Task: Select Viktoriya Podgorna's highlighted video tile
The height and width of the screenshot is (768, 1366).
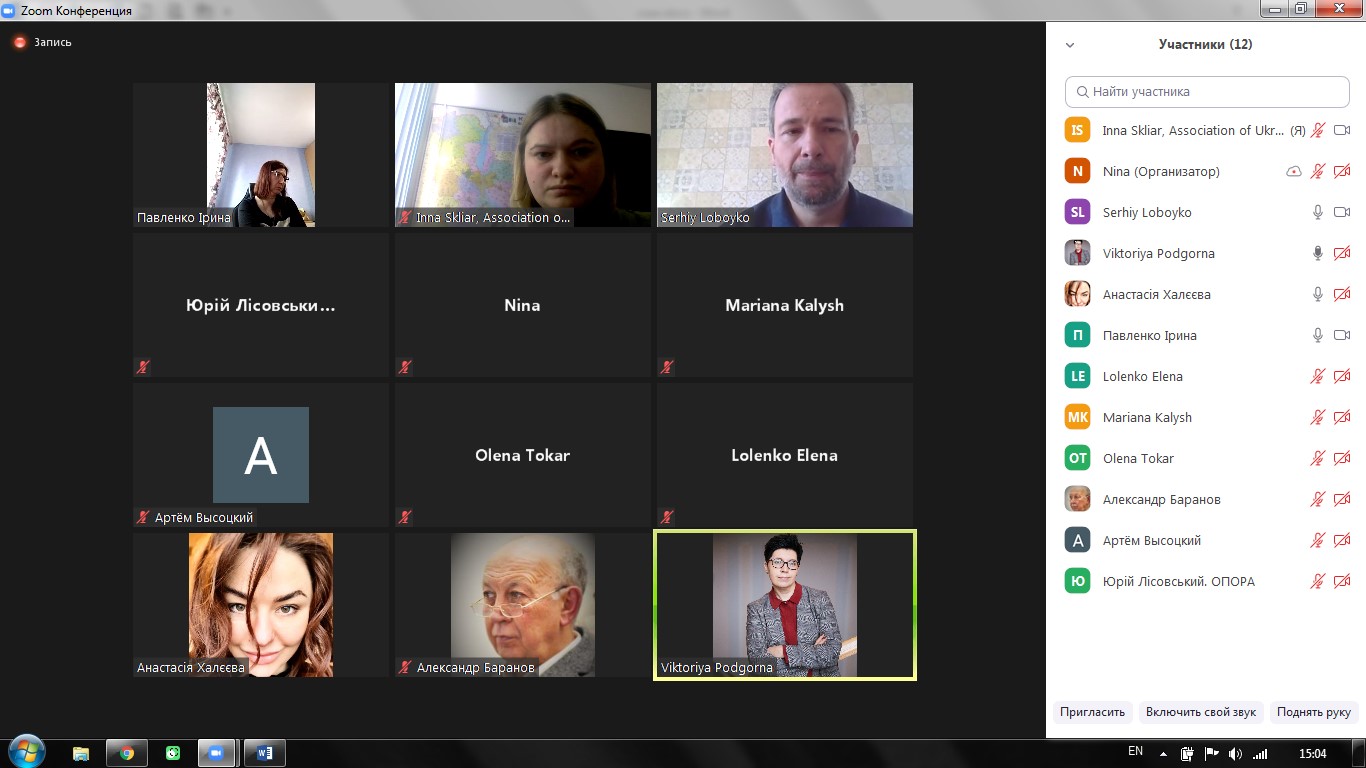Action: [784, 605]
